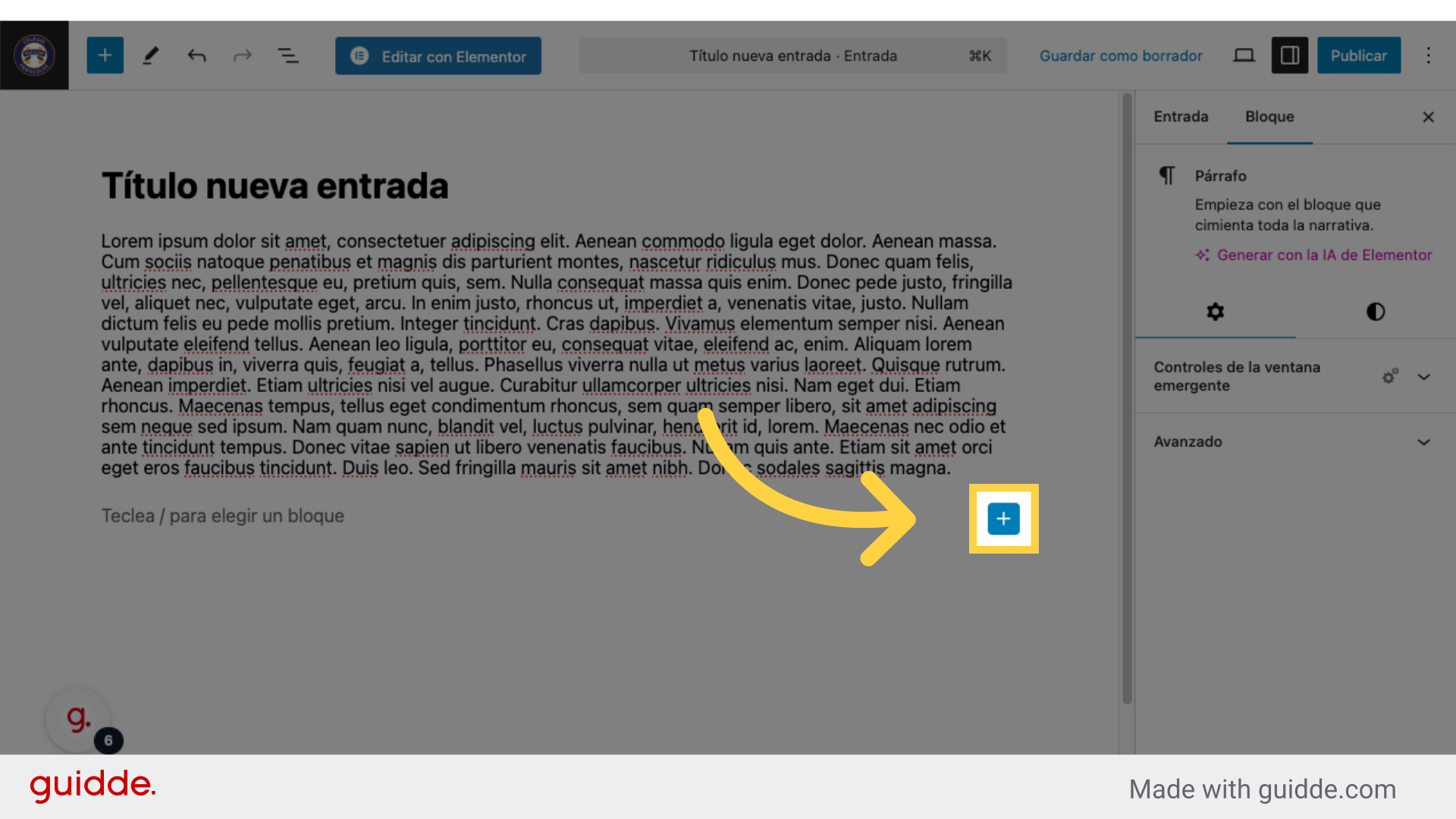This screenshot has width=1456, height=819.
Task: Open the block settings gear tab
Action: (x=1215, y=312)
